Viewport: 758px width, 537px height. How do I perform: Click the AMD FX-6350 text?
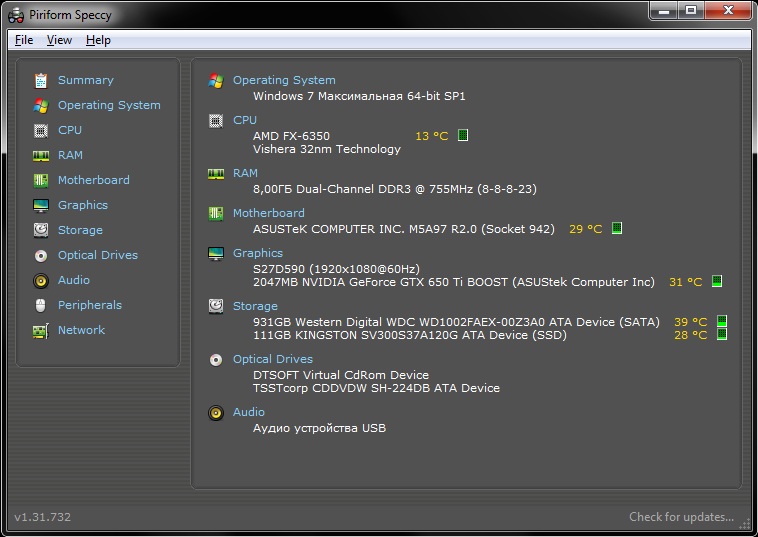[291, 136]
